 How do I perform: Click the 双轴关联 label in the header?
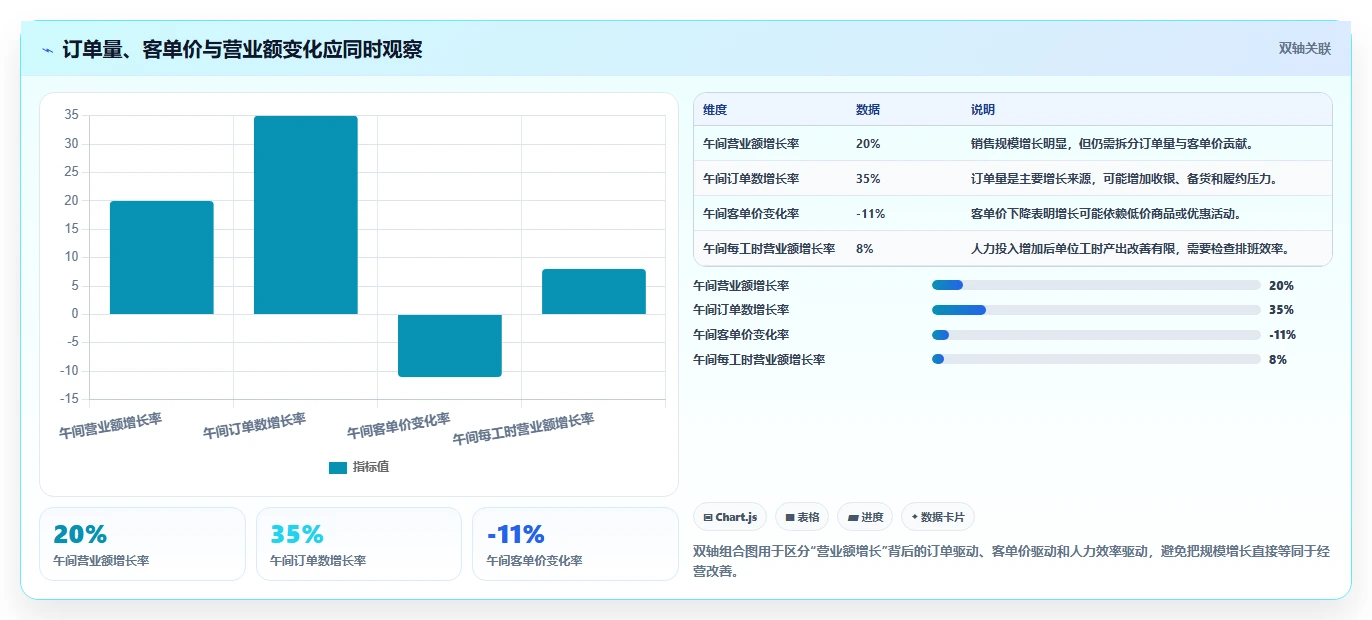pyautogui.click(x=1305, y=48)
